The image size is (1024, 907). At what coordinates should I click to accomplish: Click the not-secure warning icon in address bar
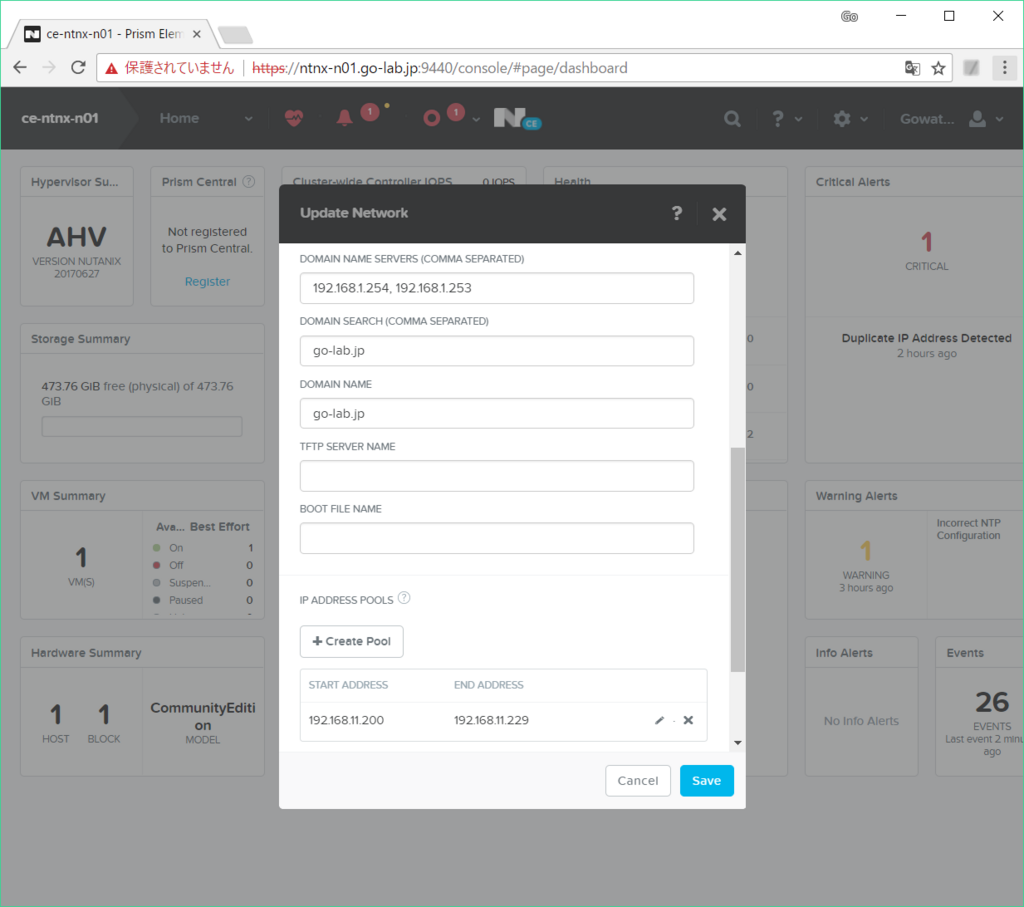point(112,68)
